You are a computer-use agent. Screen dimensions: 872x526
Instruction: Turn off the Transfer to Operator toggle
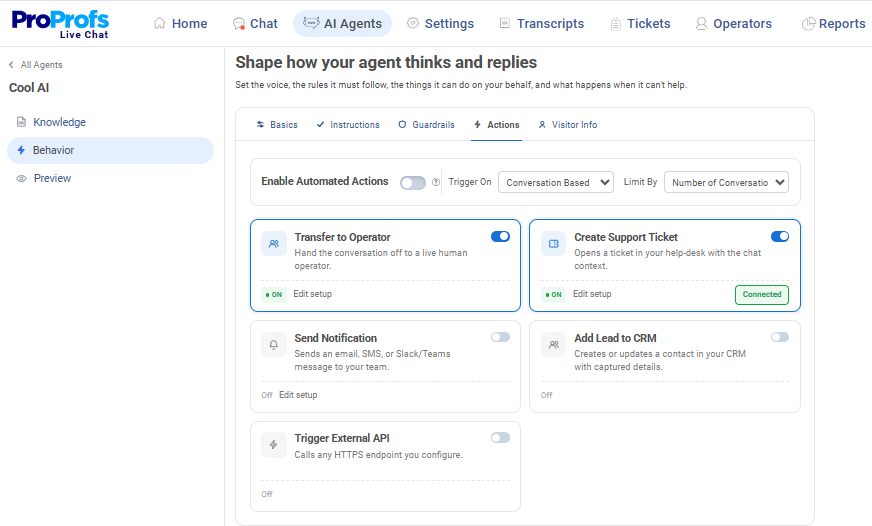coord(501,236)
